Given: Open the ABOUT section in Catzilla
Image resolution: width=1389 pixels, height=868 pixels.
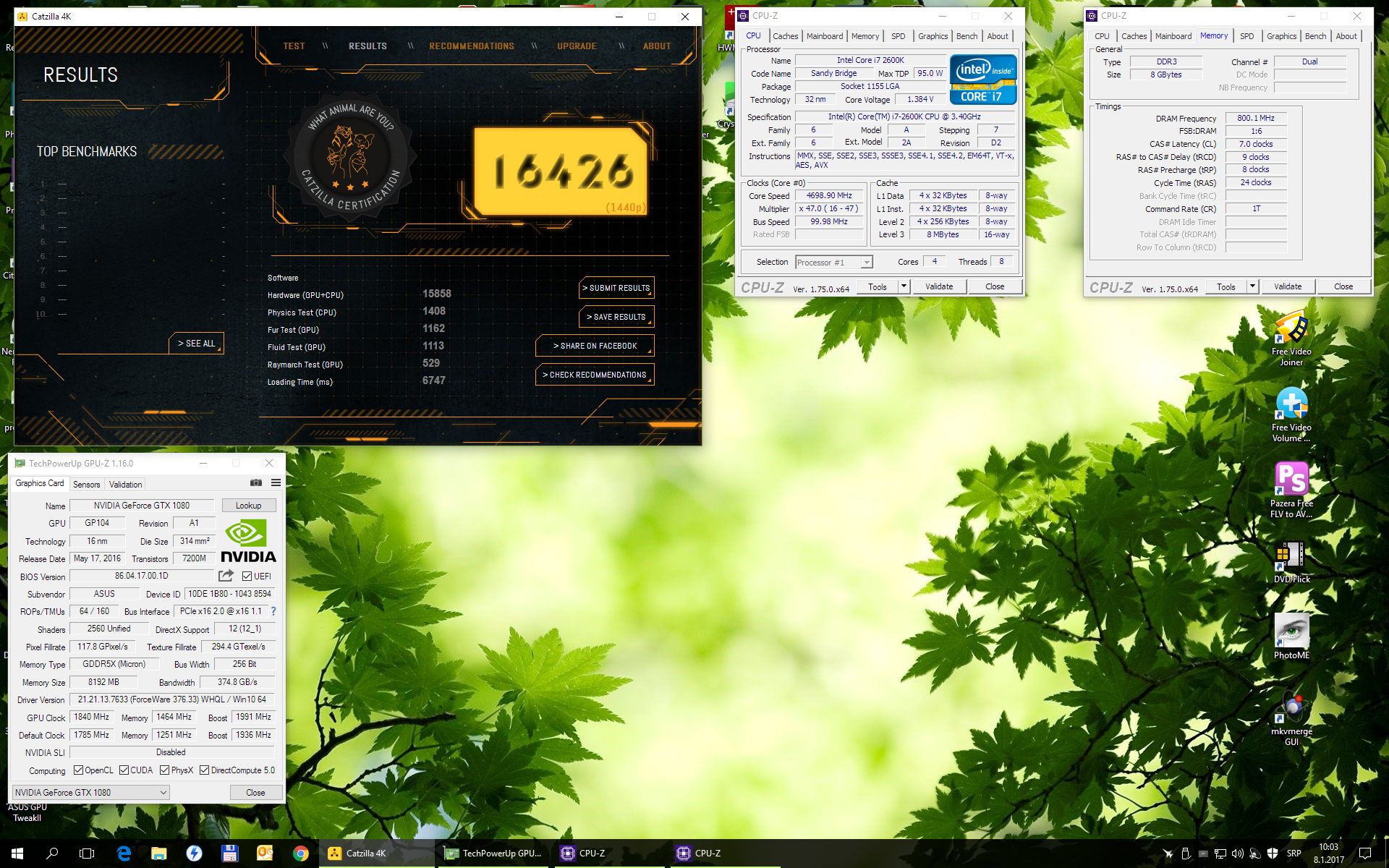Looking at the screenshot, I should [657, 46].
